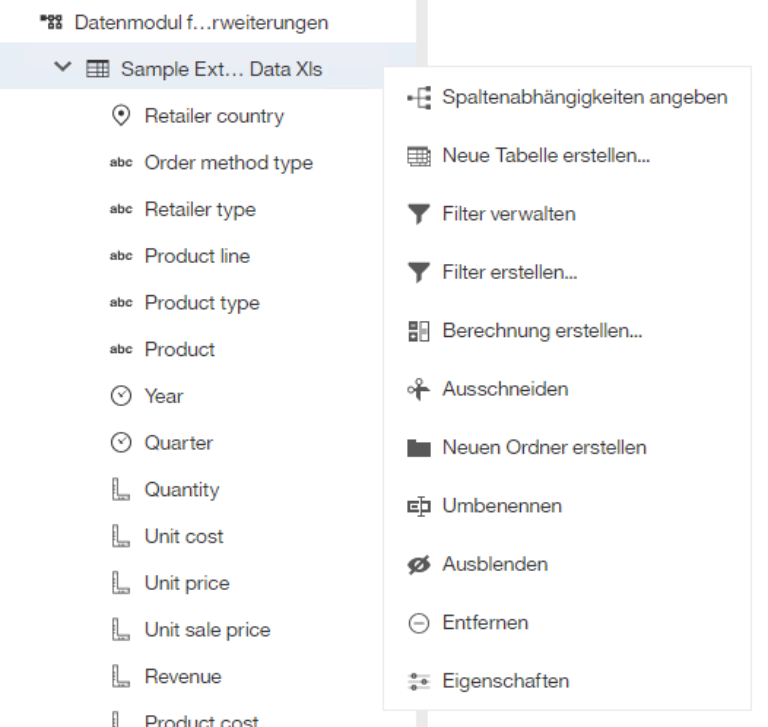768x727 pixels.
Task: Select the Unit cost measure
Action: [184, 536]
